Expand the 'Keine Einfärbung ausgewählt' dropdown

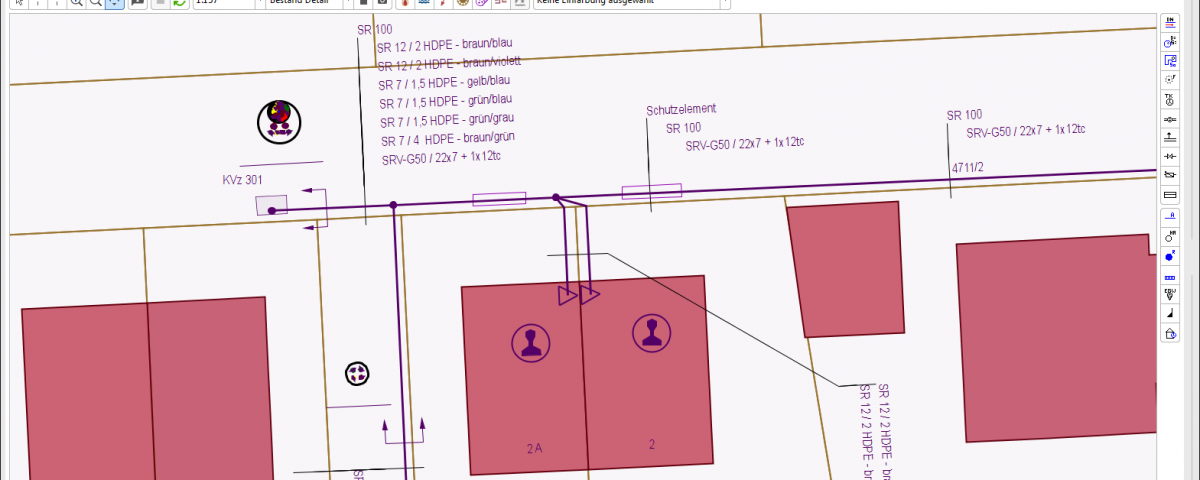coord(630,3)
